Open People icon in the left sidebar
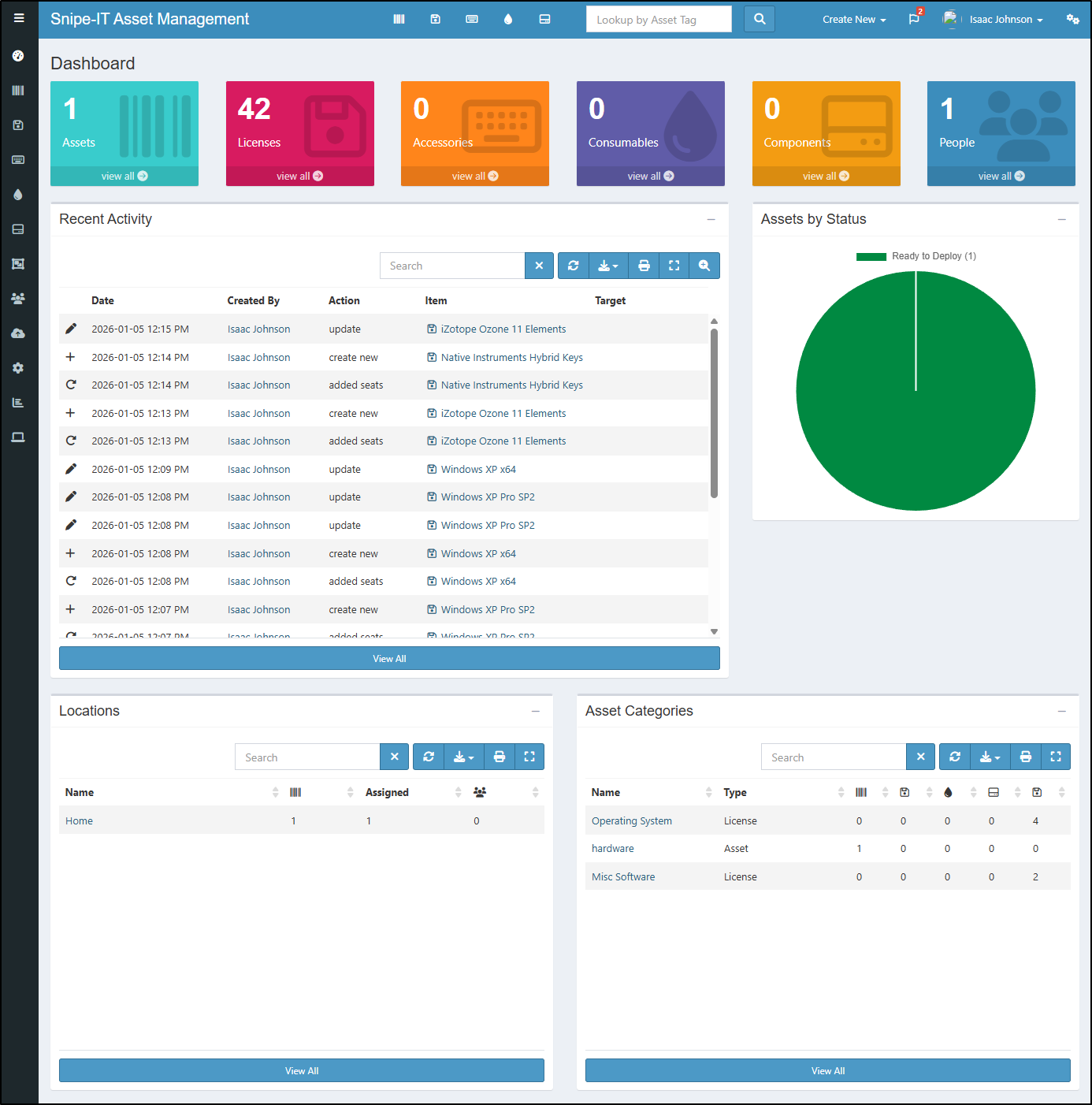 (x=18, y=299)
